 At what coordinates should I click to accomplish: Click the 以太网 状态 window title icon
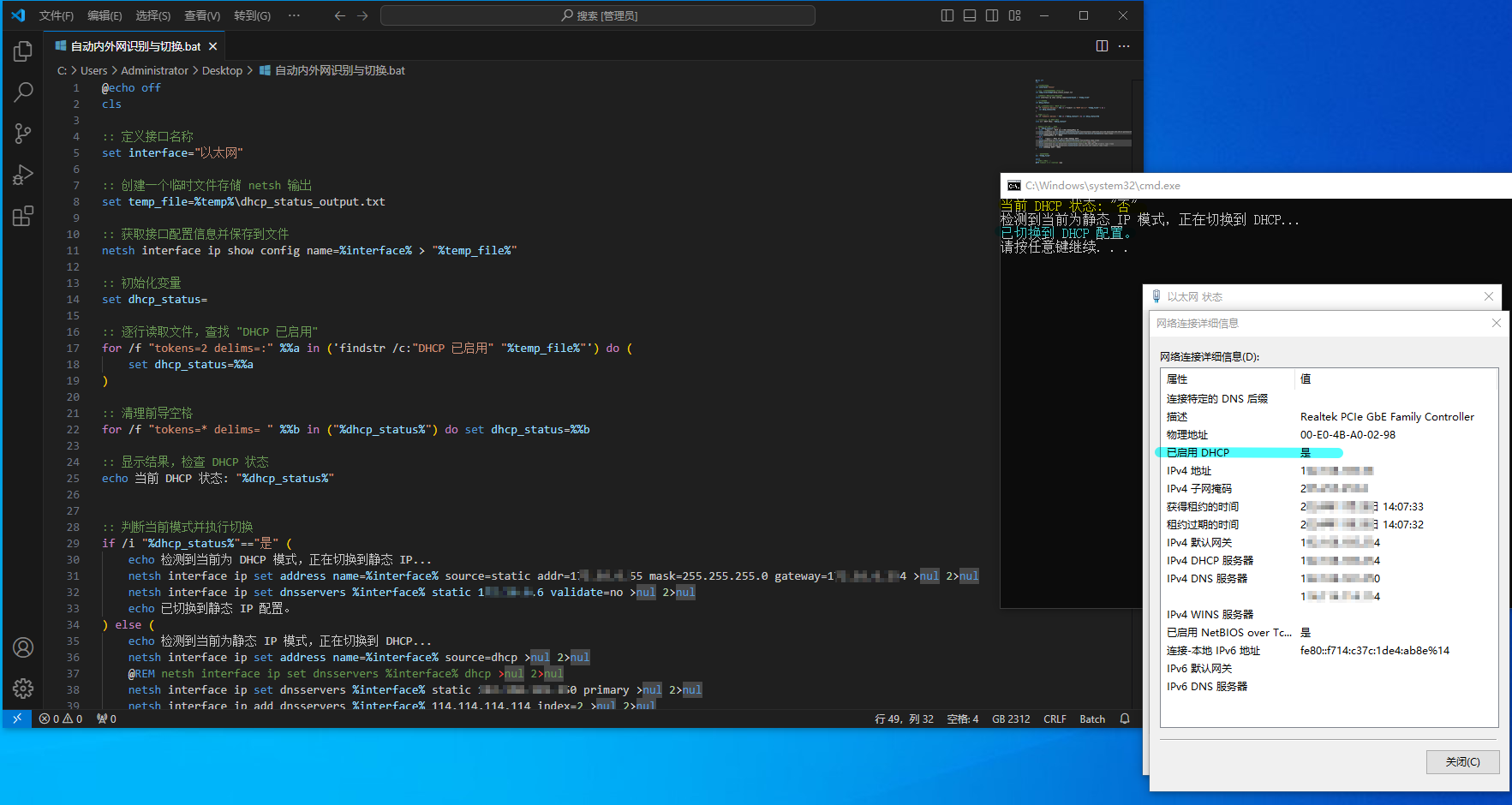[x=1156, y=296]
